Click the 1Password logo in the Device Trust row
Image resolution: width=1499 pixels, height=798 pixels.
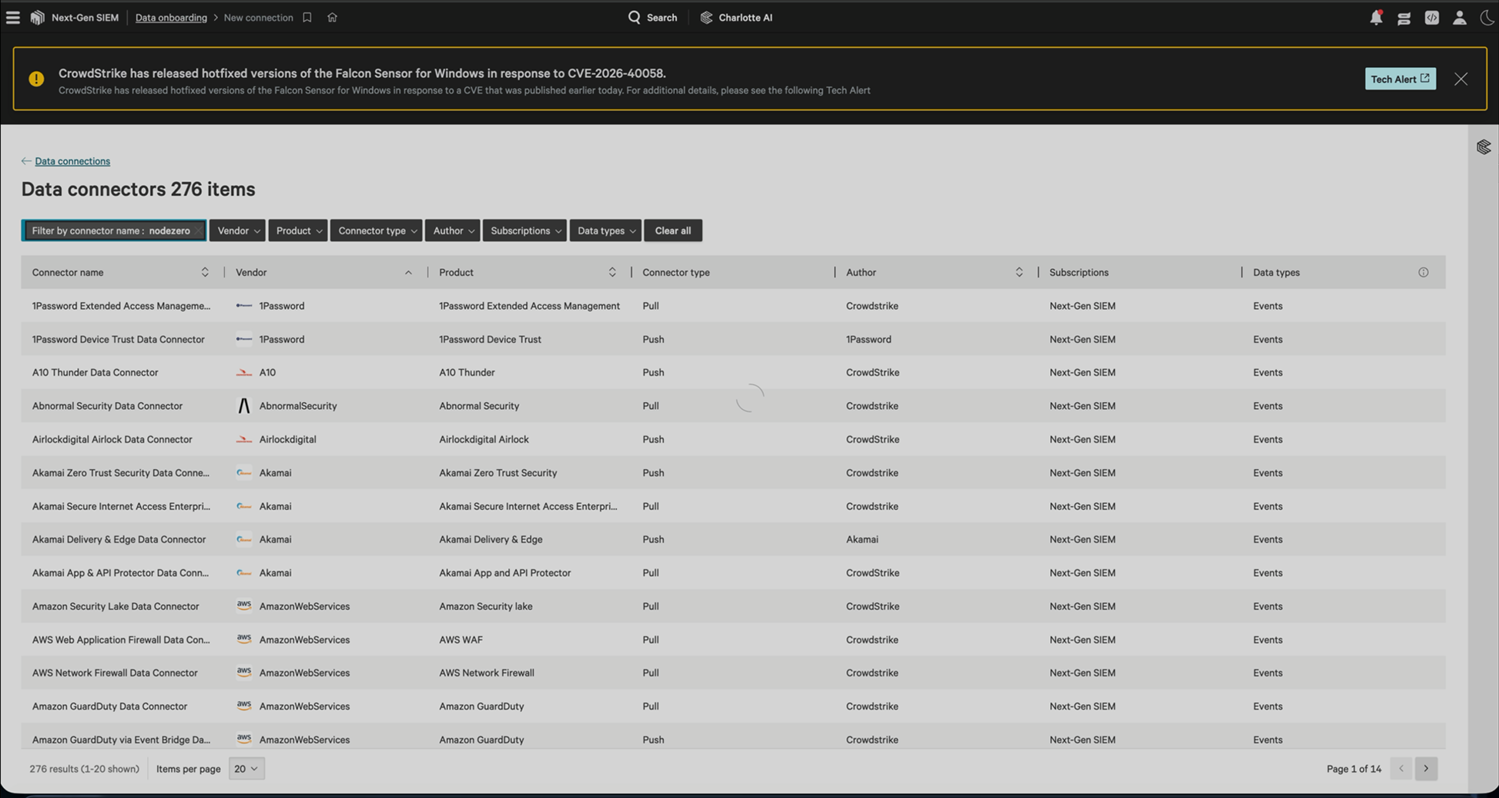[x=244, y=339]
